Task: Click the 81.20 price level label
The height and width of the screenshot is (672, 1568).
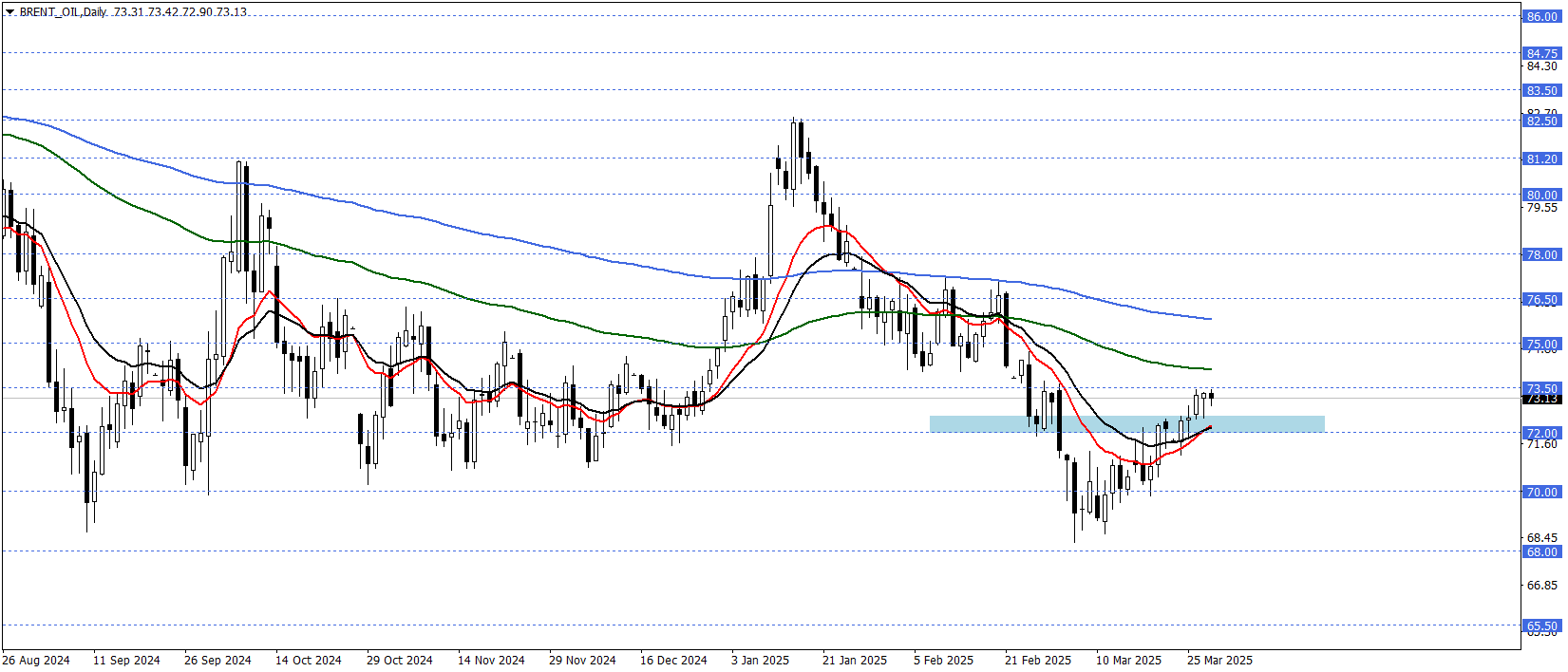Action: click(x=1542, y=159)
